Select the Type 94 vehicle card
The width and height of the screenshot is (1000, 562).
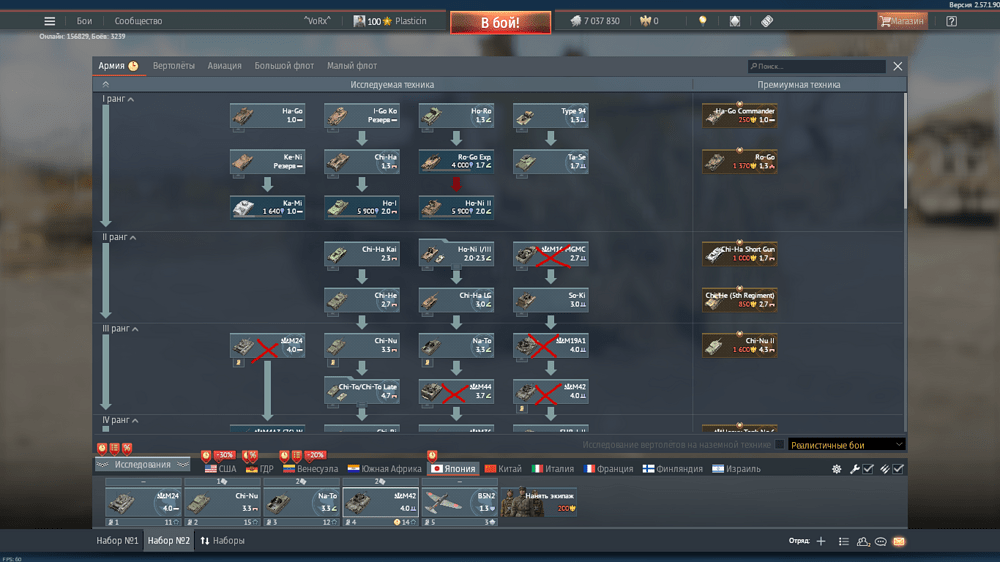point(550,115)
